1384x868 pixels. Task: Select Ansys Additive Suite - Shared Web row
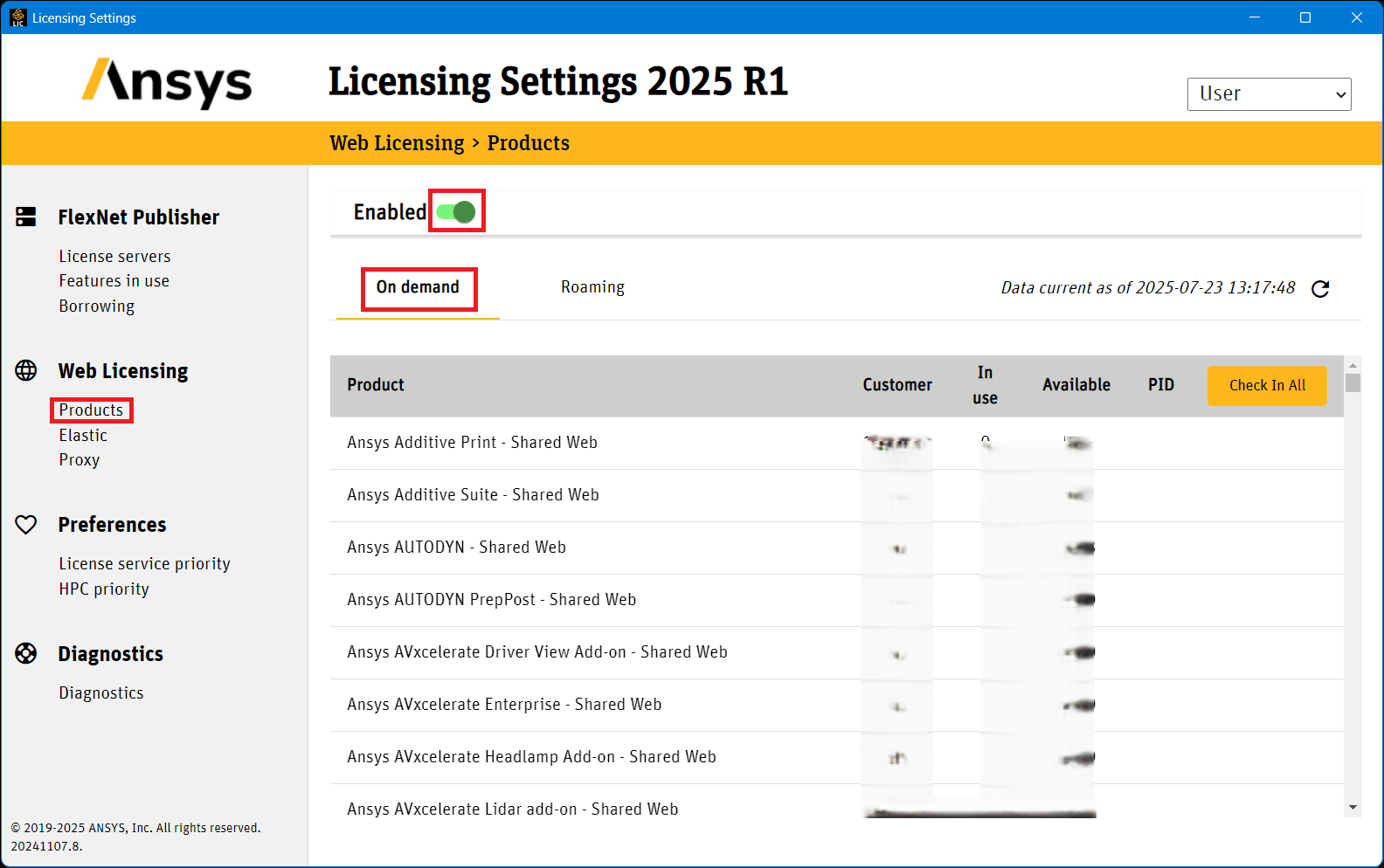point(837,495)
